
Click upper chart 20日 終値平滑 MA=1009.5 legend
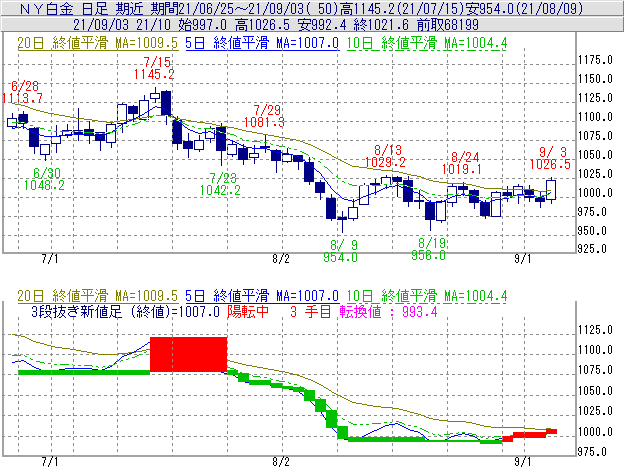[98, 43]
